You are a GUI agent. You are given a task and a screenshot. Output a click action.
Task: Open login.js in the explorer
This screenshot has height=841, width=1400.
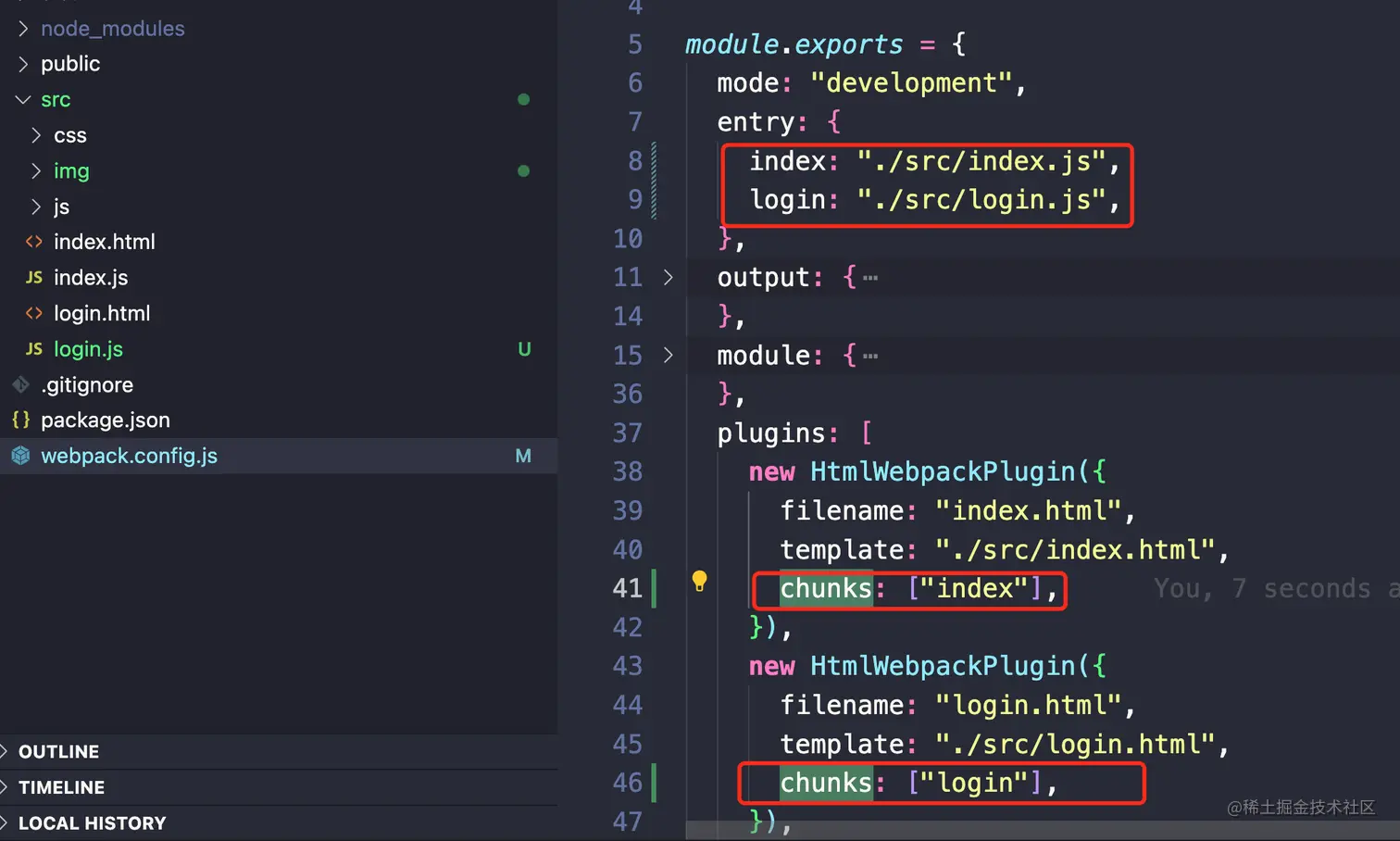point(88,349)
